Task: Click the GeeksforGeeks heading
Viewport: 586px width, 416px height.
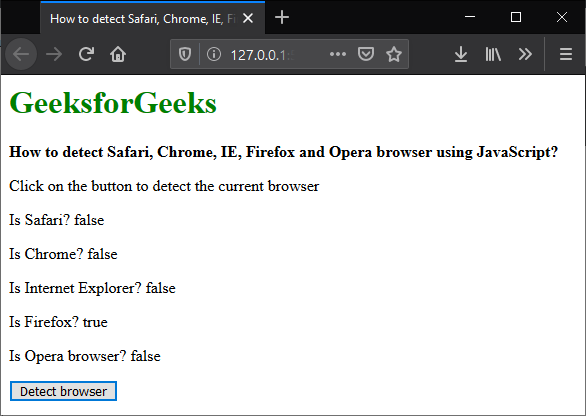Action: [113, 102]
